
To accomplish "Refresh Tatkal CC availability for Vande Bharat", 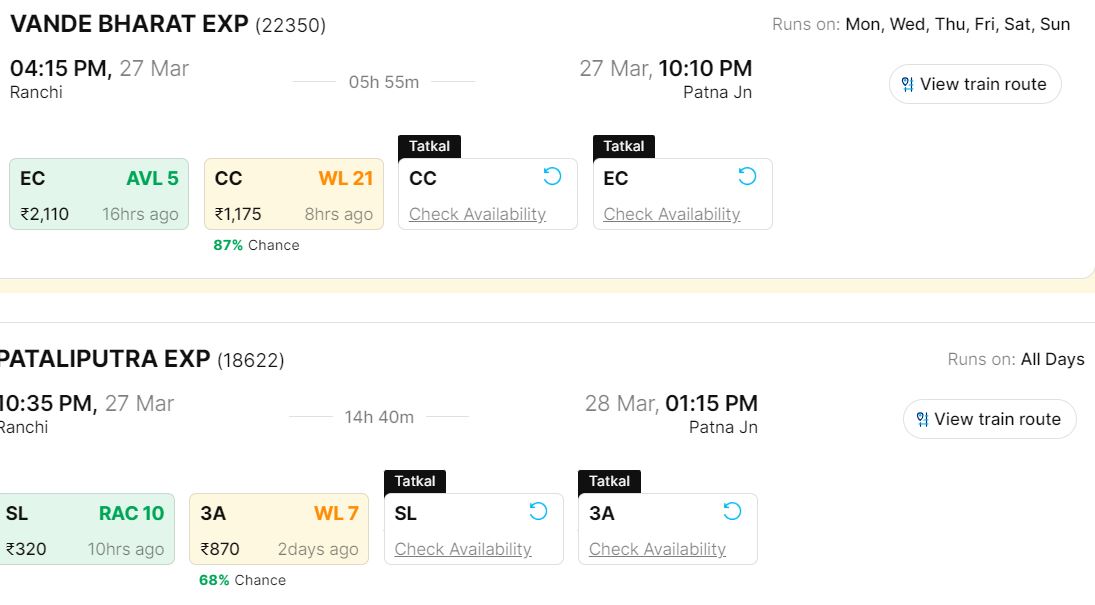I will click(x=552, y=177).
